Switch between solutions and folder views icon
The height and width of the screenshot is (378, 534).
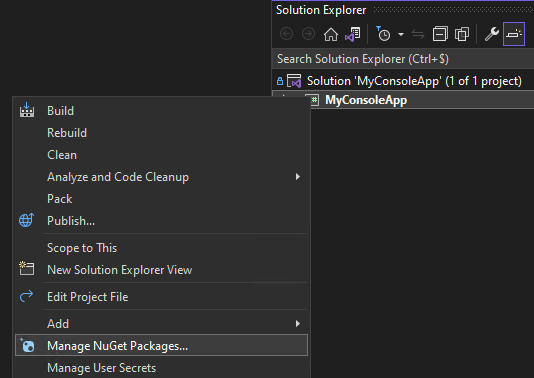pyautogui.click(x=352, y=34)
